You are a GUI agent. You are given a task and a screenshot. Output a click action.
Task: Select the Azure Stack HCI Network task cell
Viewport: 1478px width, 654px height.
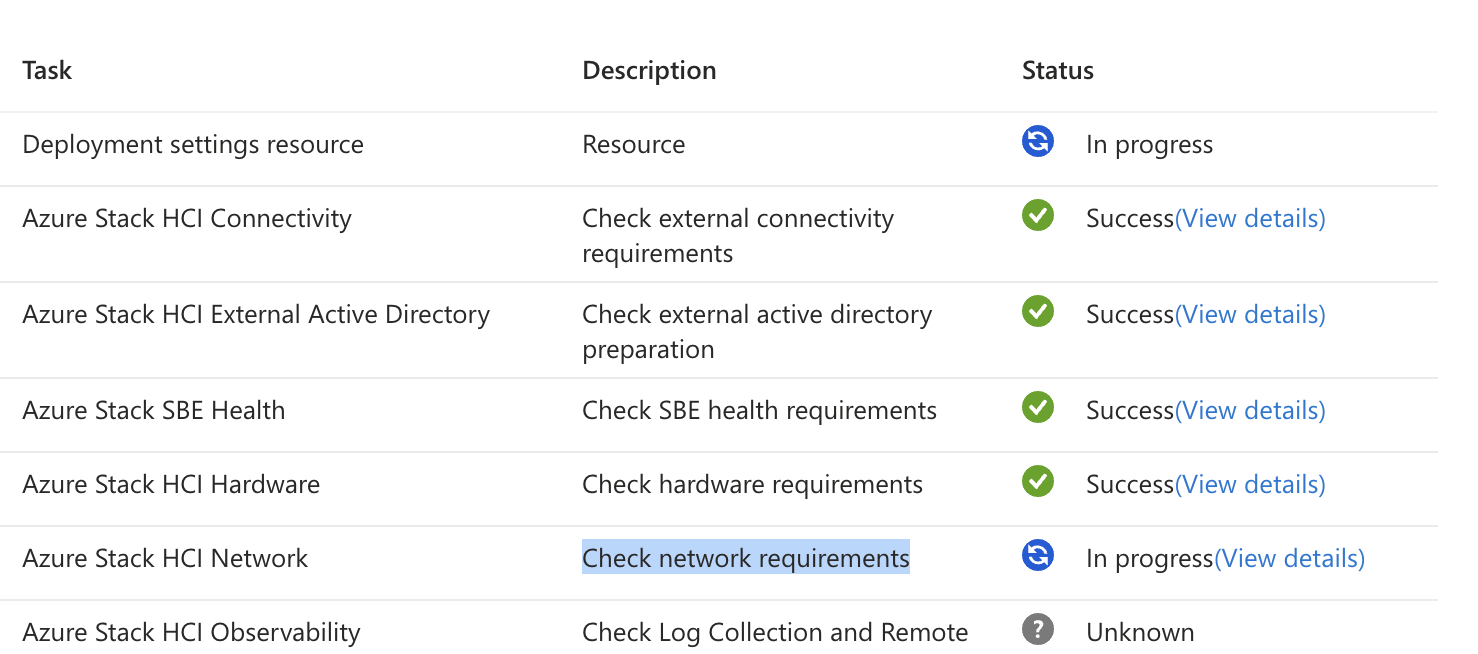click(165, 558)
